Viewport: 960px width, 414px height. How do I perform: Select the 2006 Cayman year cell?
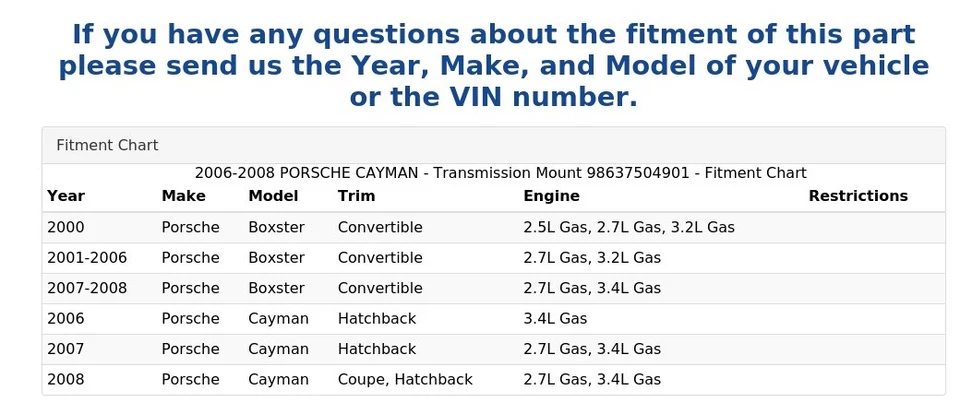[x=66, y=318]
